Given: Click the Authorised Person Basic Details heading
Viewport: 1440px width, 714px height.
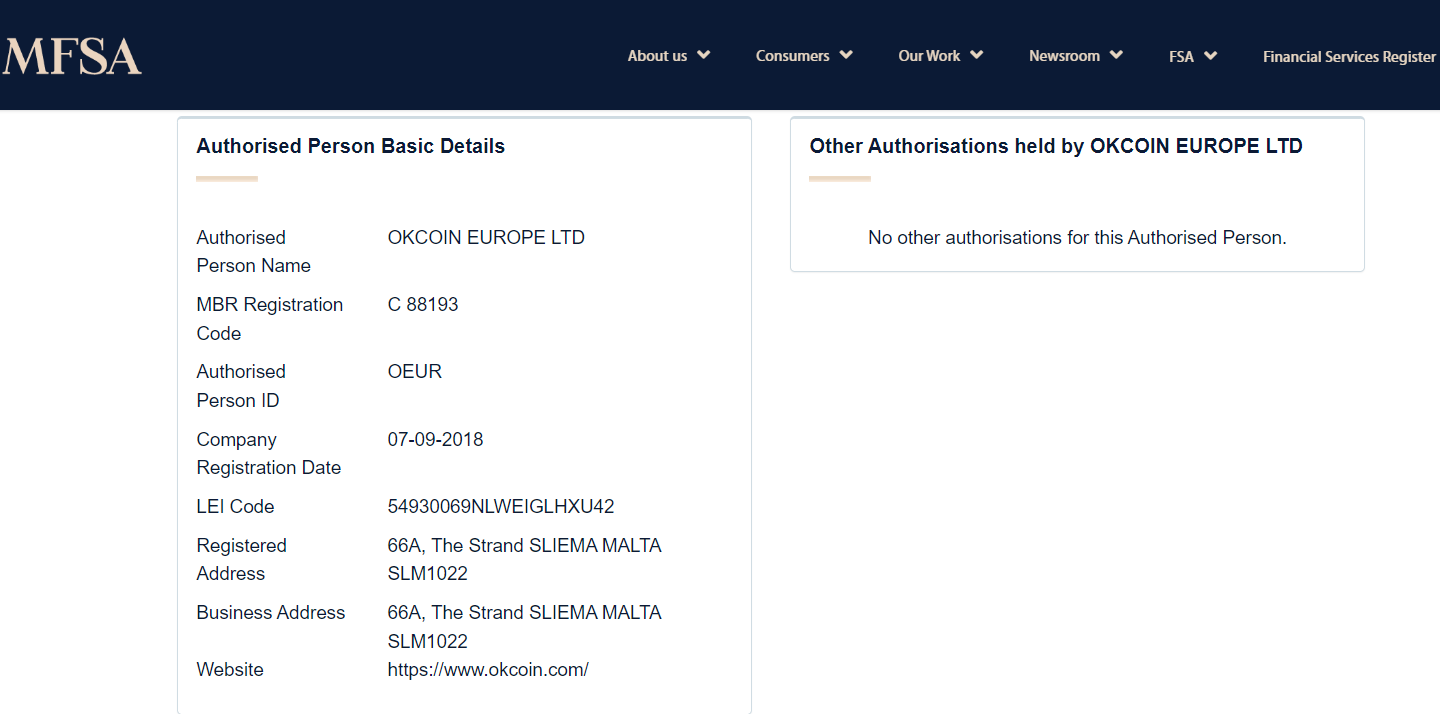Looking at the screenshot, I should pyautogui.click(x=351, y=146).
